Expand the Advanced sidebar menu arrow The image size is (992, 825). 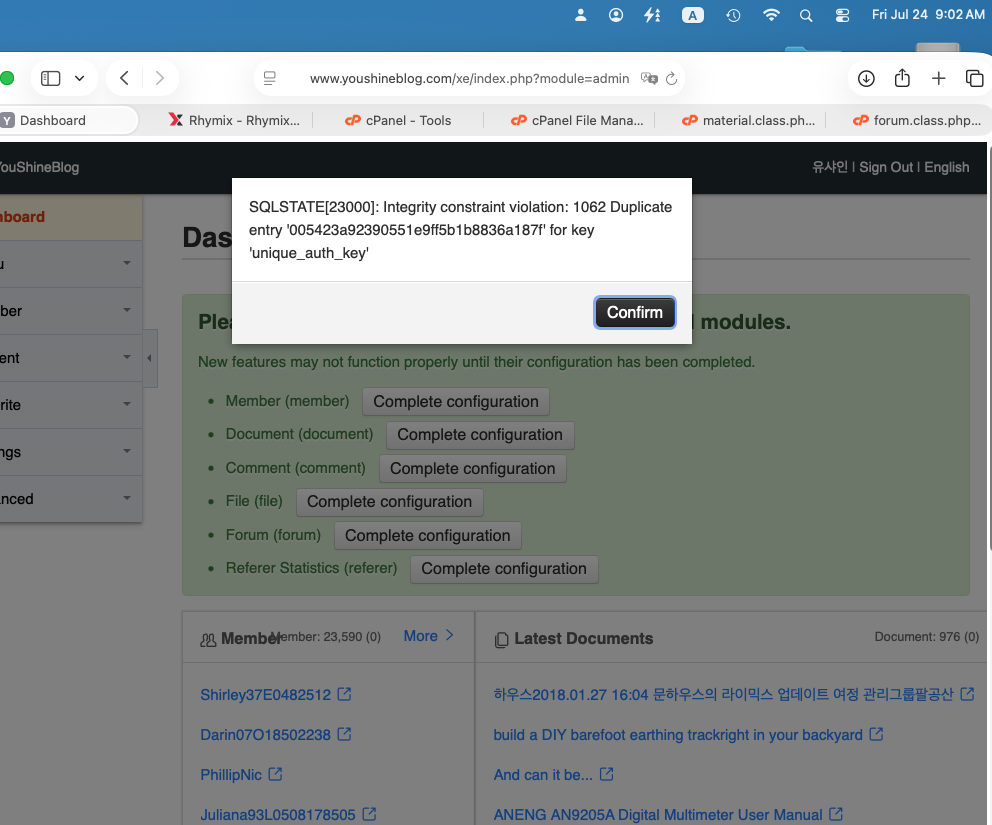(127, 499)
